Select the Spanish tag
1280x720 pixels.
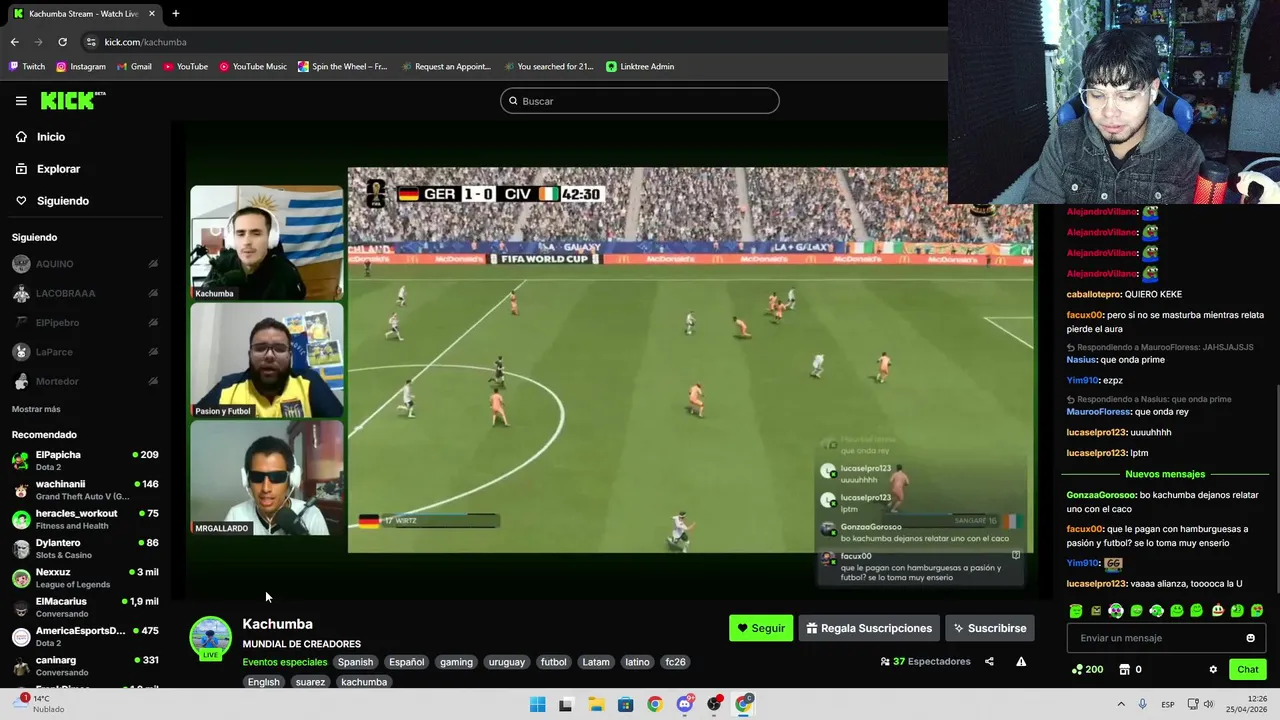[355, 662]
